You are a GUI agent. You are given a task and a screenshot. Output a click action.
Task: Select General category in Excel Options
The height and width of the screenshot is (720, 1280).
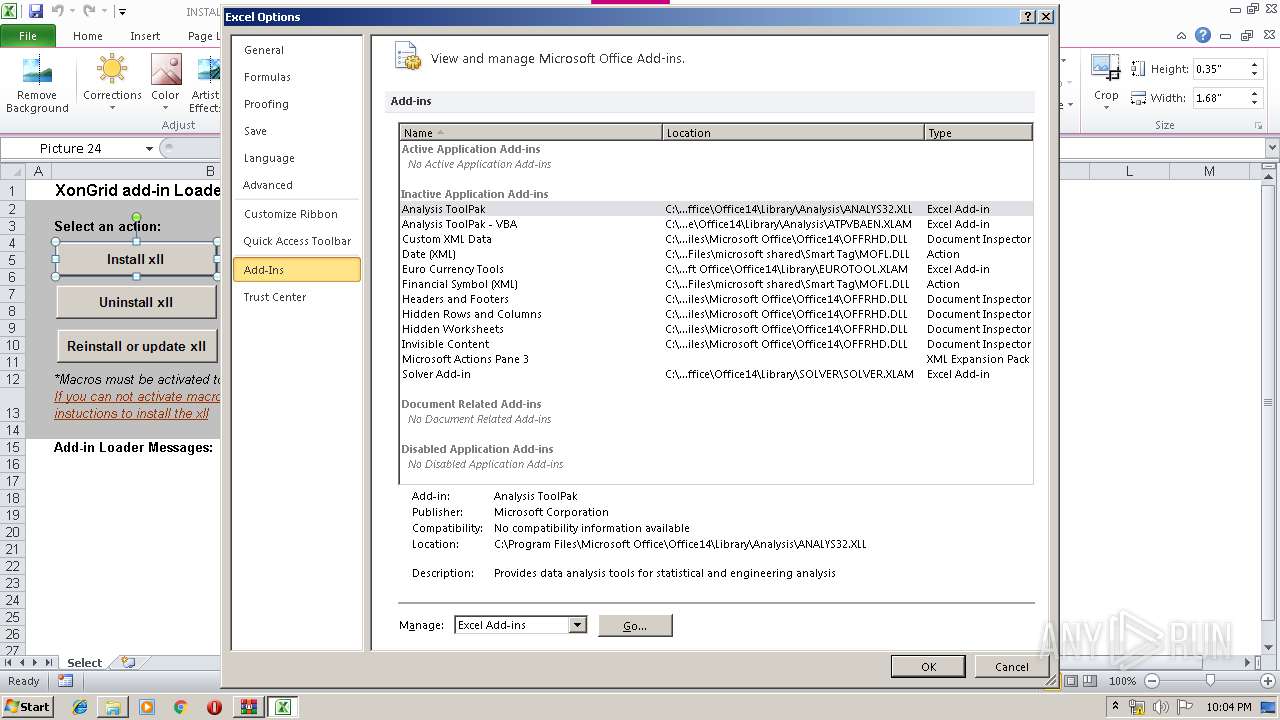pos(296,50)
